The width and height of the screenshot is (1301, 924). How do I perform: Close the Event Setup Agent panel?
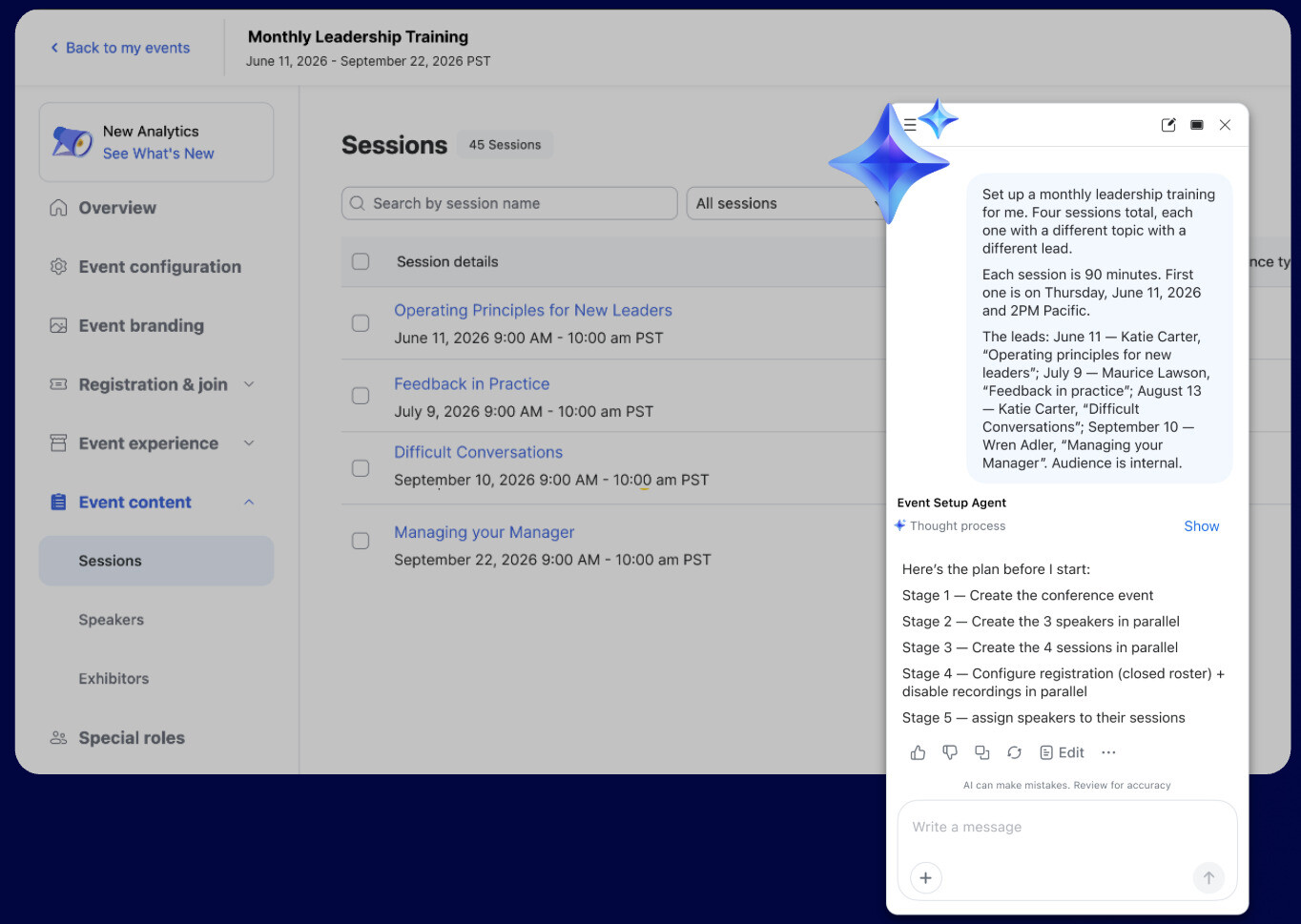coord(1225,125)
